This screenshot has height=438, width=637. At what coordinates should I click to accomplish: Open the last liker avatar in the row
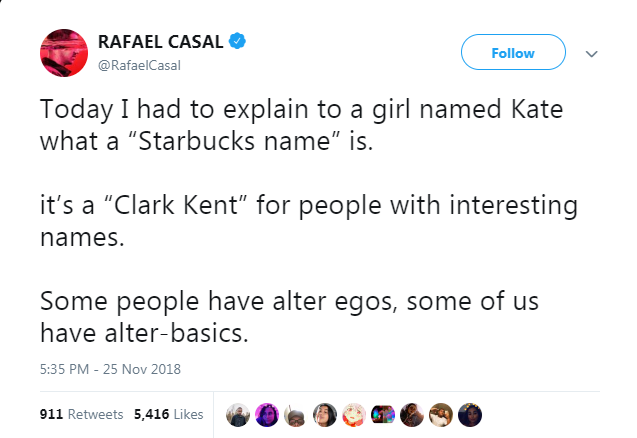click(x=471, y=413)
